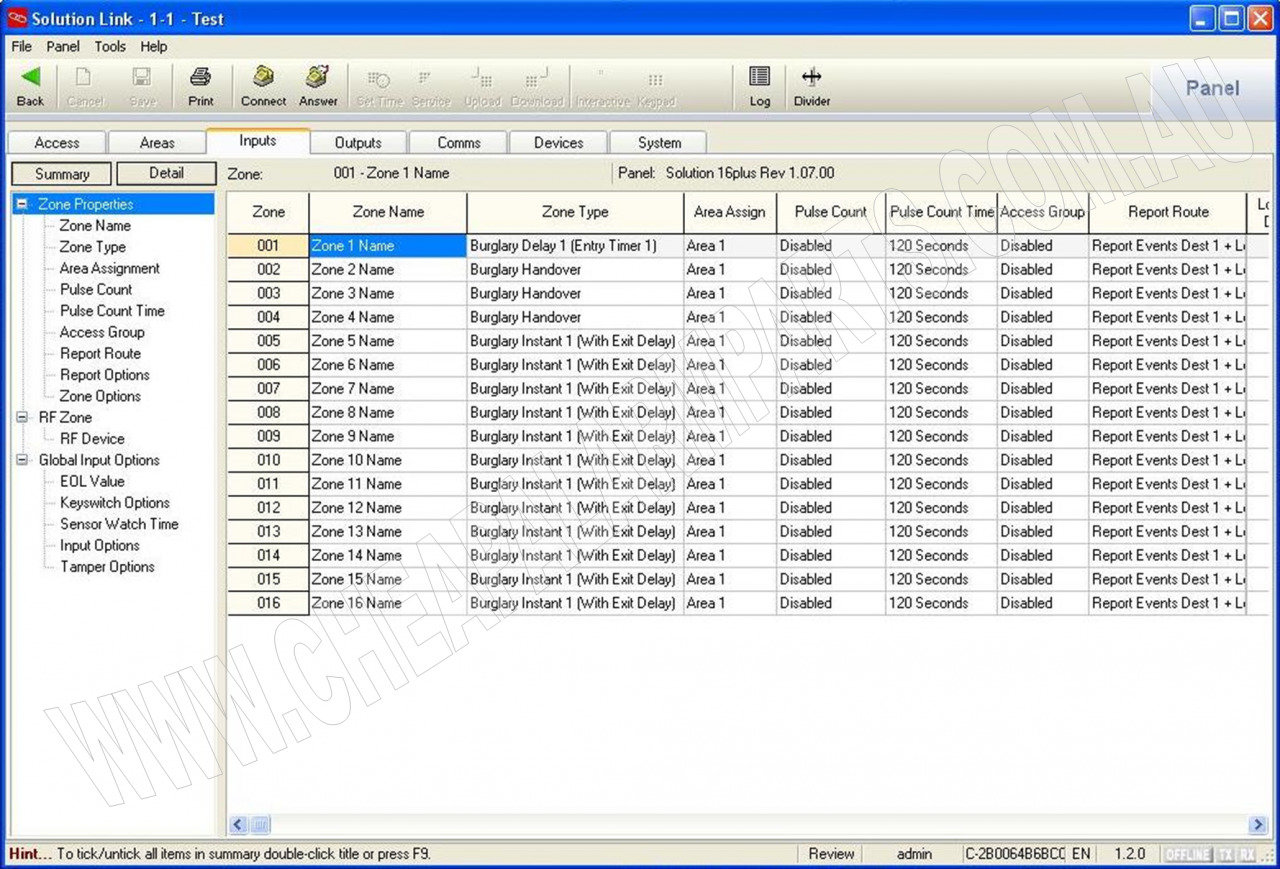Switch to the Access tab
Image resolution: width=1280 pixels, height=869 pixels.
point(57,143)
